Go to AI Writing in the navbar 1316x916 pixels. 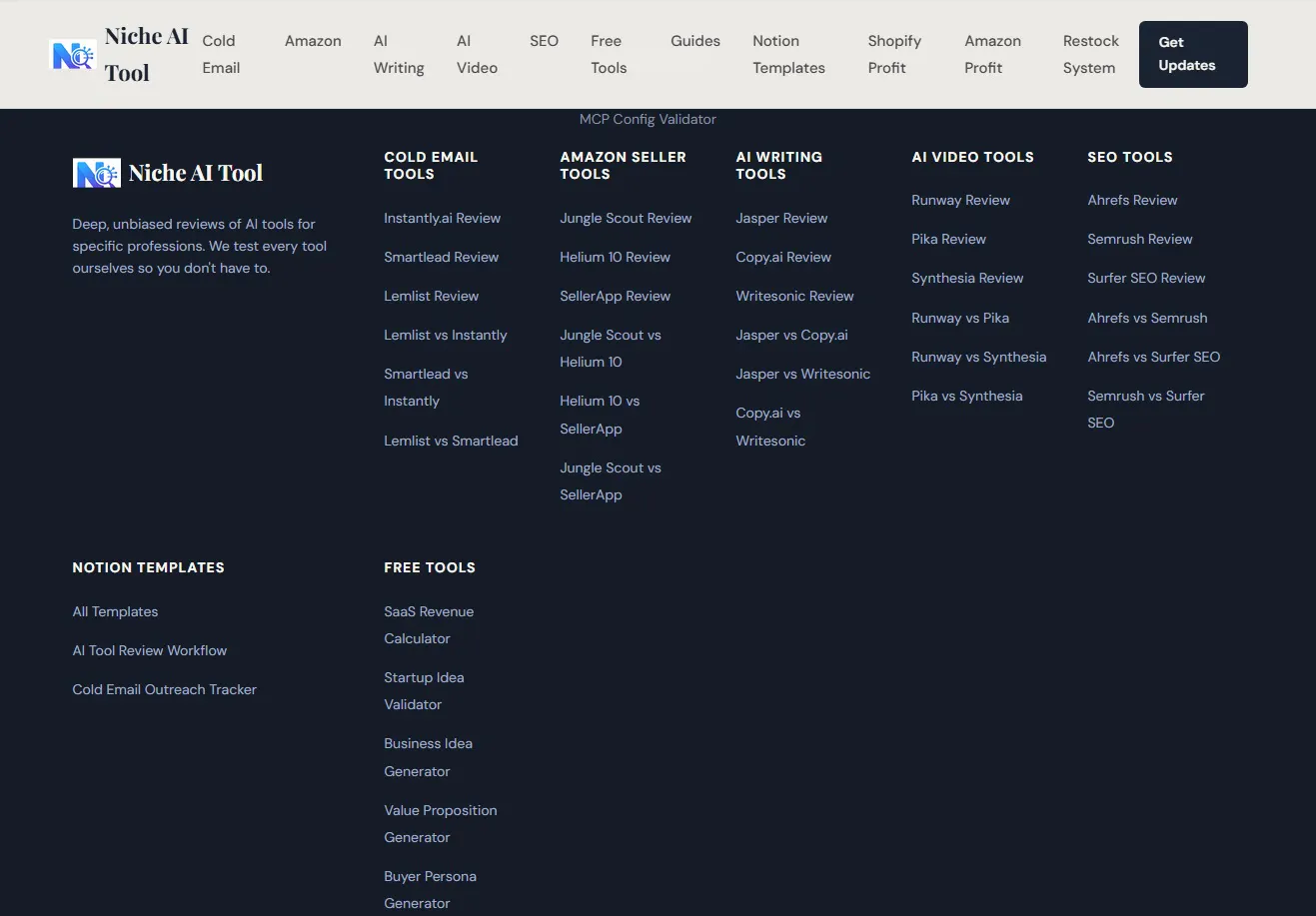pyautogui.click(x=399, y=54)
